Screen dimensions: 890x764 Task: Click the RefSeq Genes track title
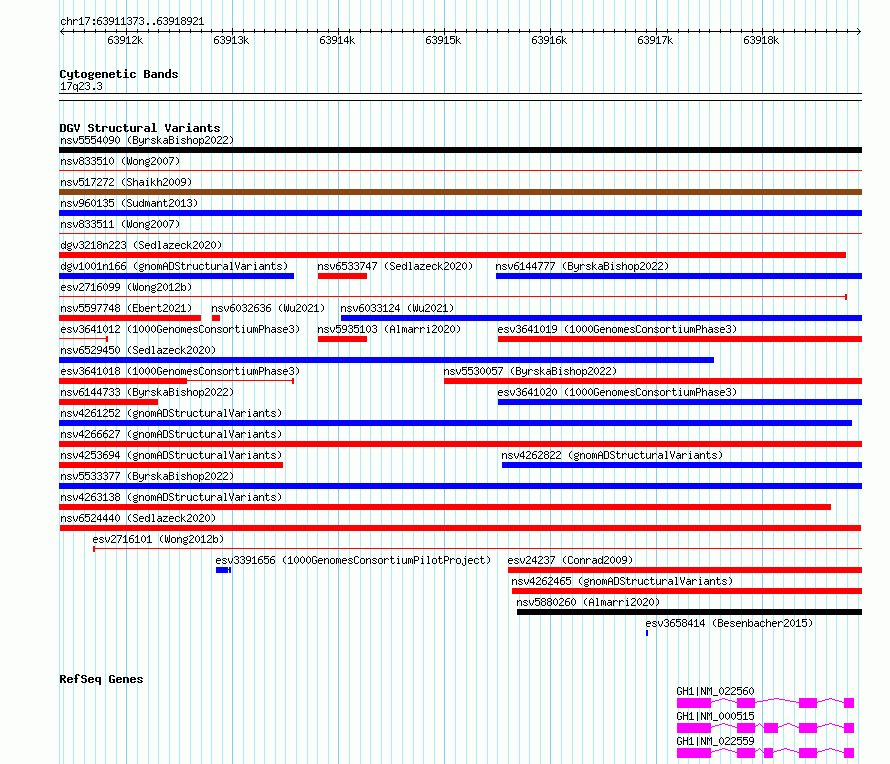[x=101, y=679]
